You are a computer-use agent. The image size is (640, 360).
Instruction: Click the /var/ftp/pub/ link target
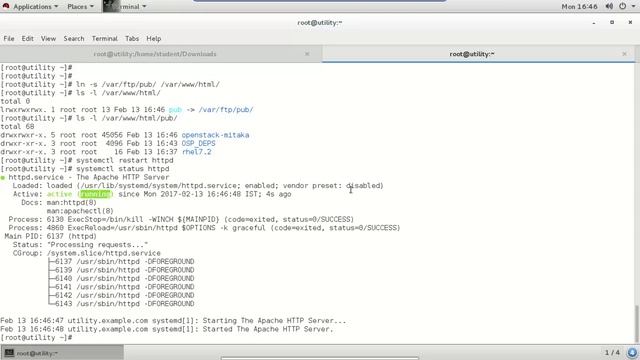(226, 110)
